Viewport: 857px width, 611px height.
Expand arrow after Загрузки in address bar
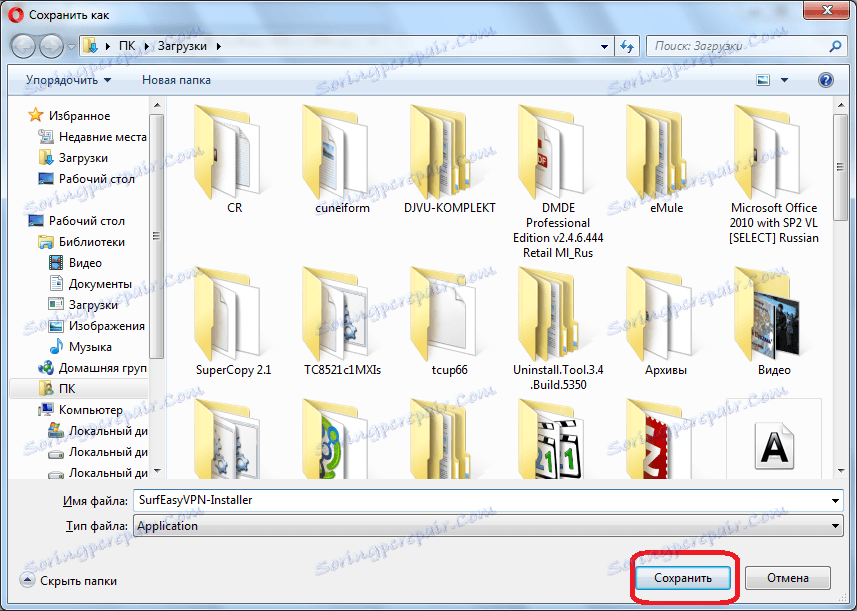coord(219,46)
